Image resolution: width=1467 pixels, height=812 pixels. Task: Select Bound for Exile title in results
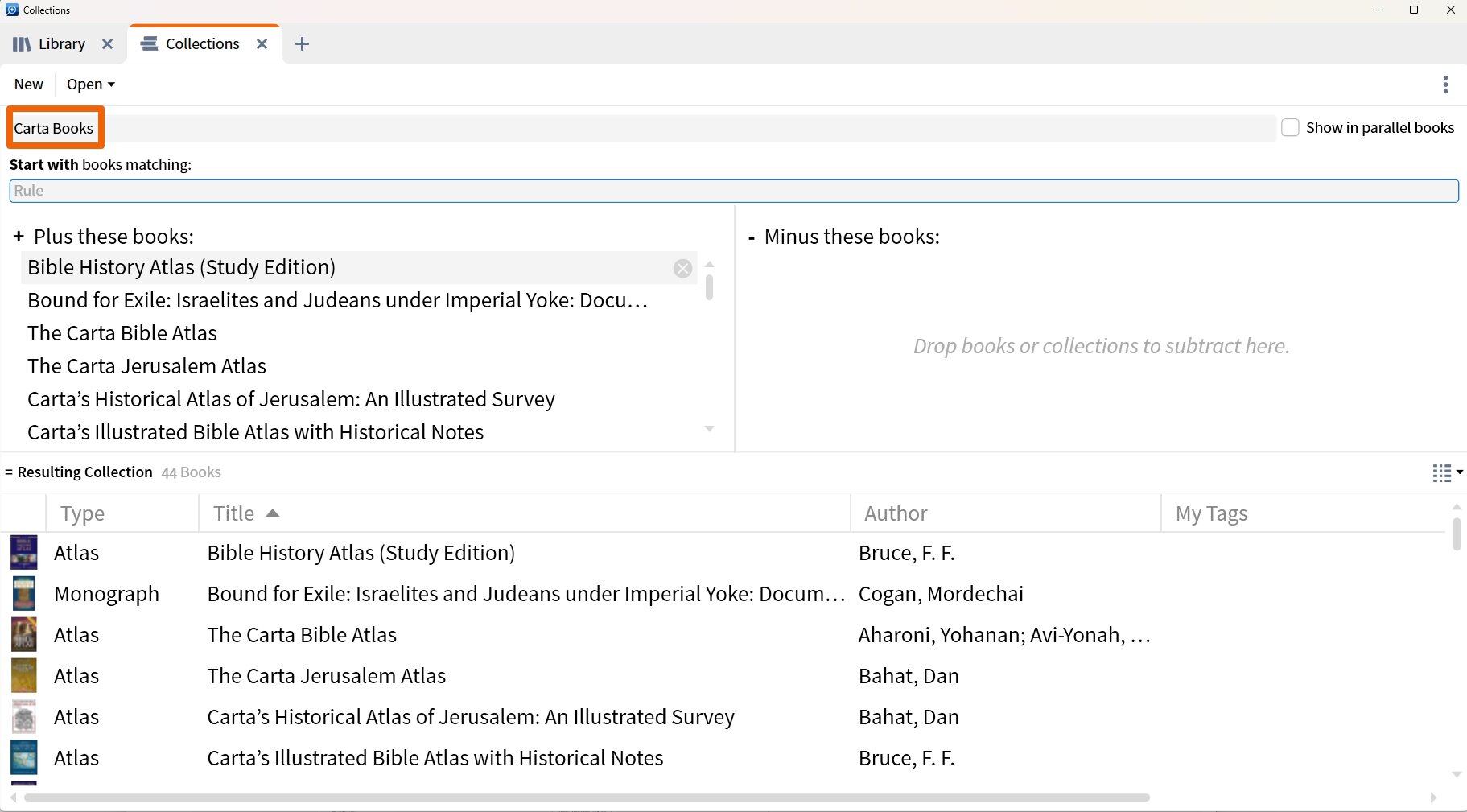pyautogui.click(x=526, y=594)
